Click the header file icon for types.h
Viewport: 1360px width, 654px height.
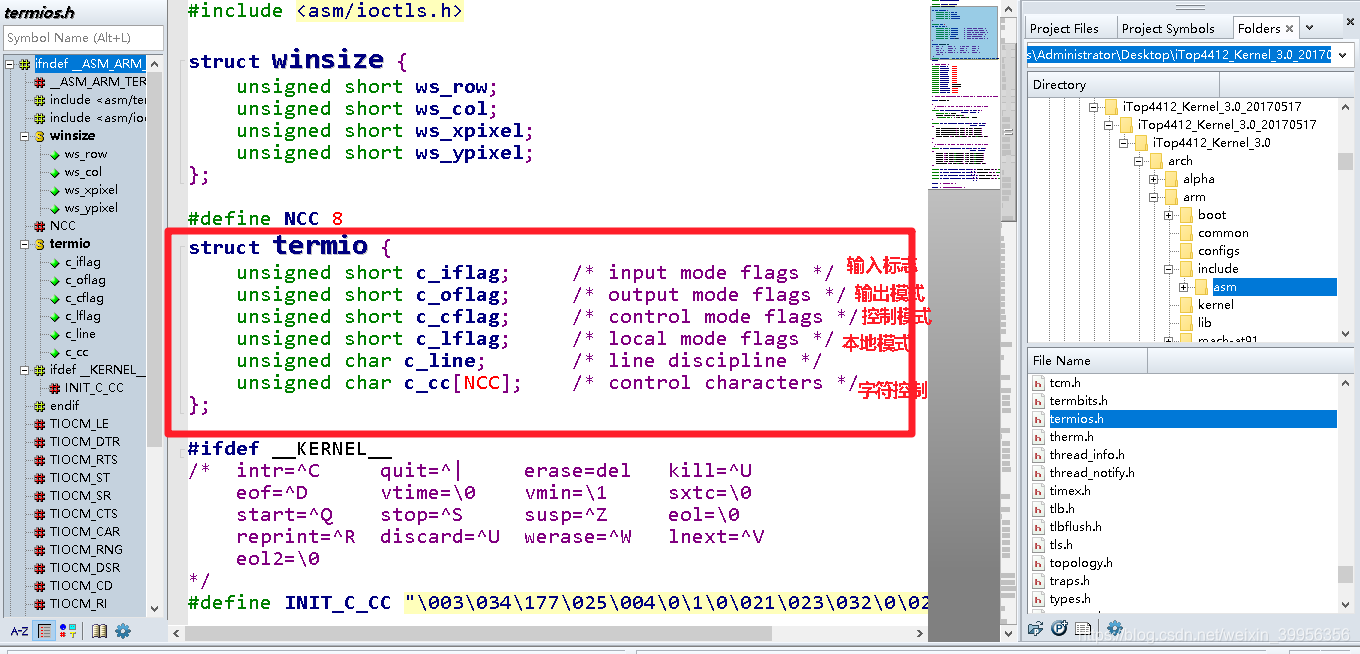click(x=1038, y=599)
